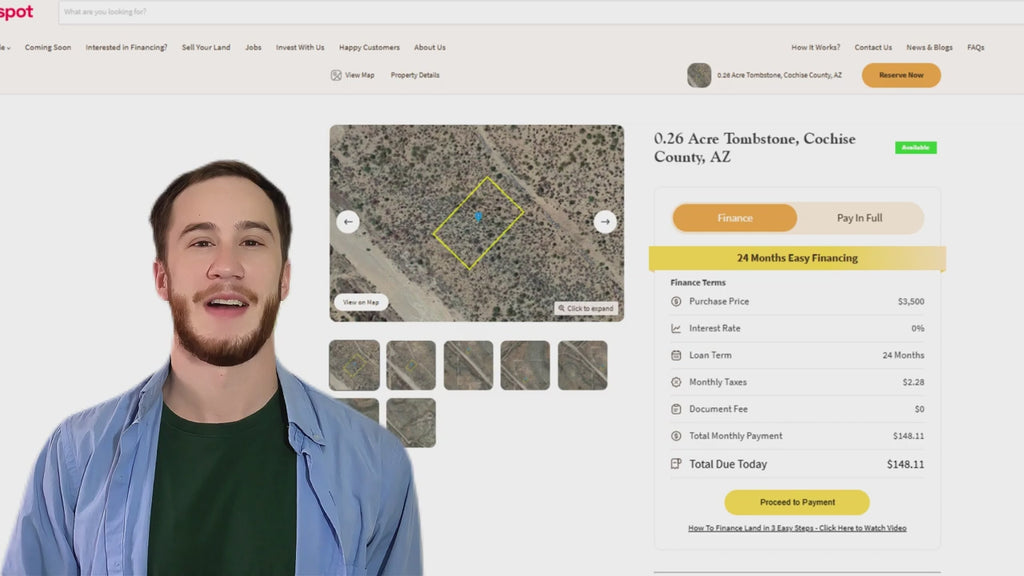Open the Happy Customers page

[x=369, y=47]
